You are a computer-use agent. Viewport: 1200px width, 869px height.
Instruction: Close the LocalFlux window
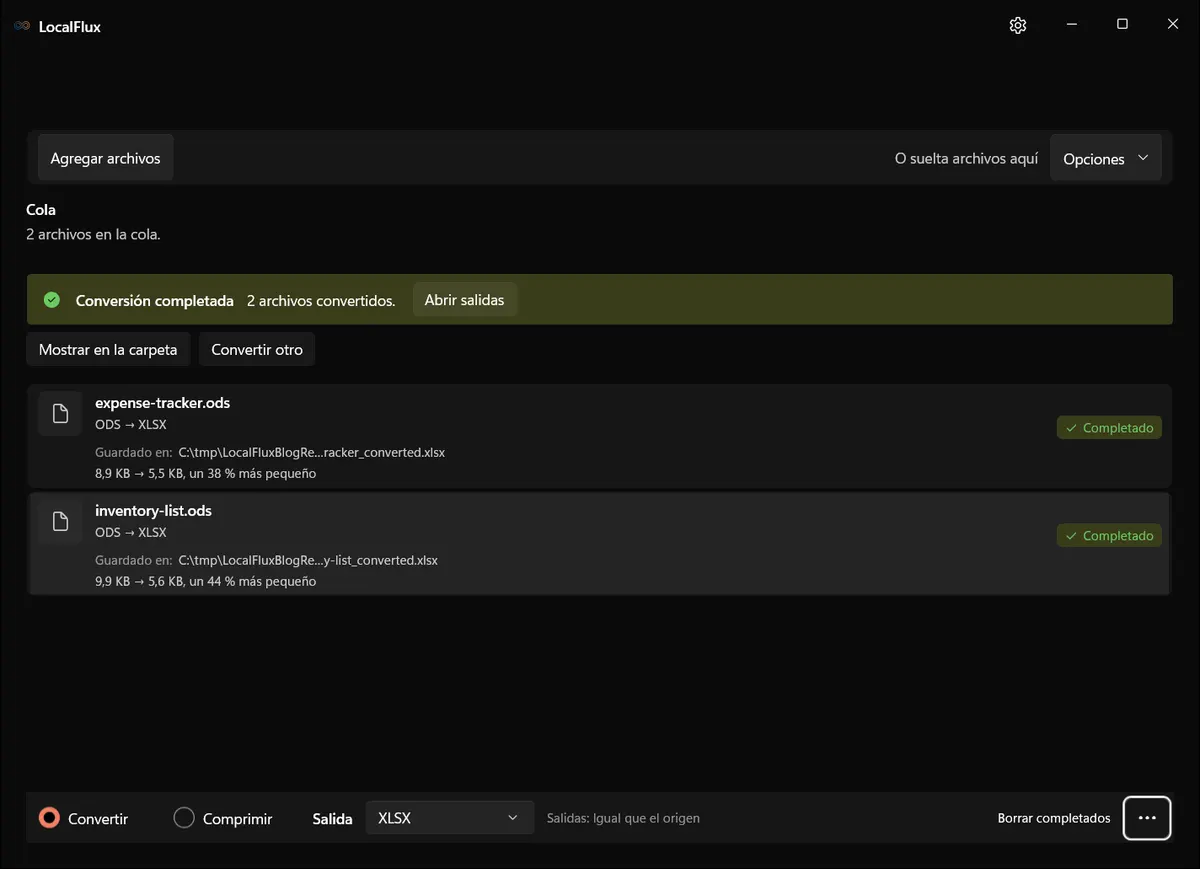(x=1173, y=25)
